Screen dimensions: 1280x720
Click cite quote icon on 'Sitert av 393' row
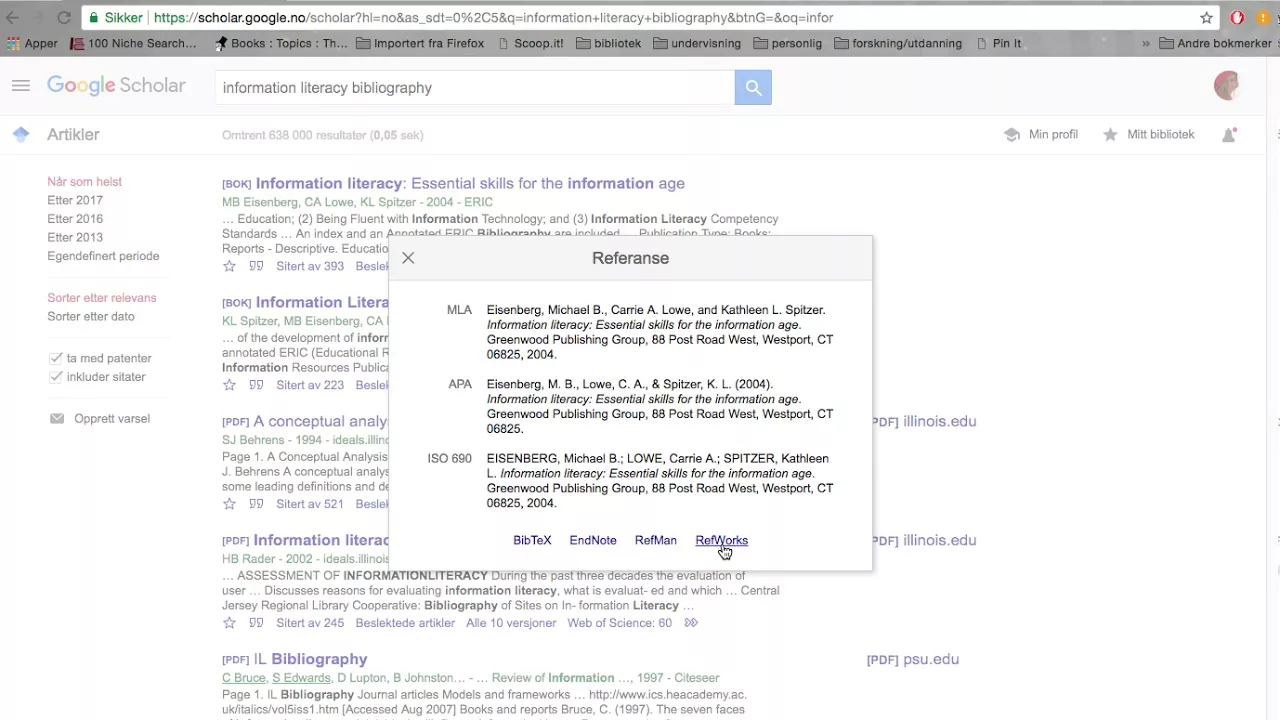pyautogui.click(x=256, y=266)
